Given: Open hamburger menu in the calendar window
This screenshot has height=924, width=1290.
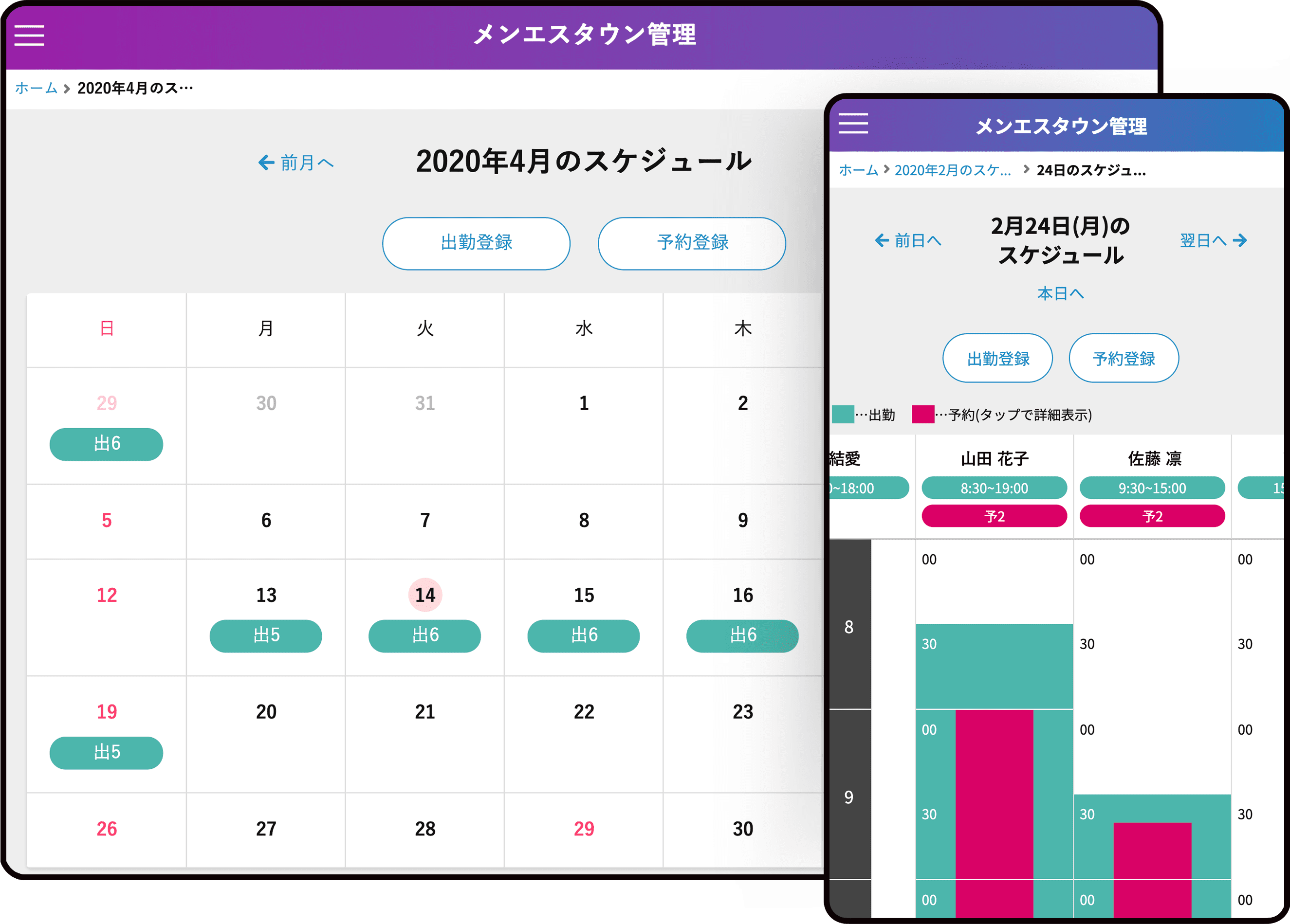Looking at the screenshot, I should tap(29, 35).
